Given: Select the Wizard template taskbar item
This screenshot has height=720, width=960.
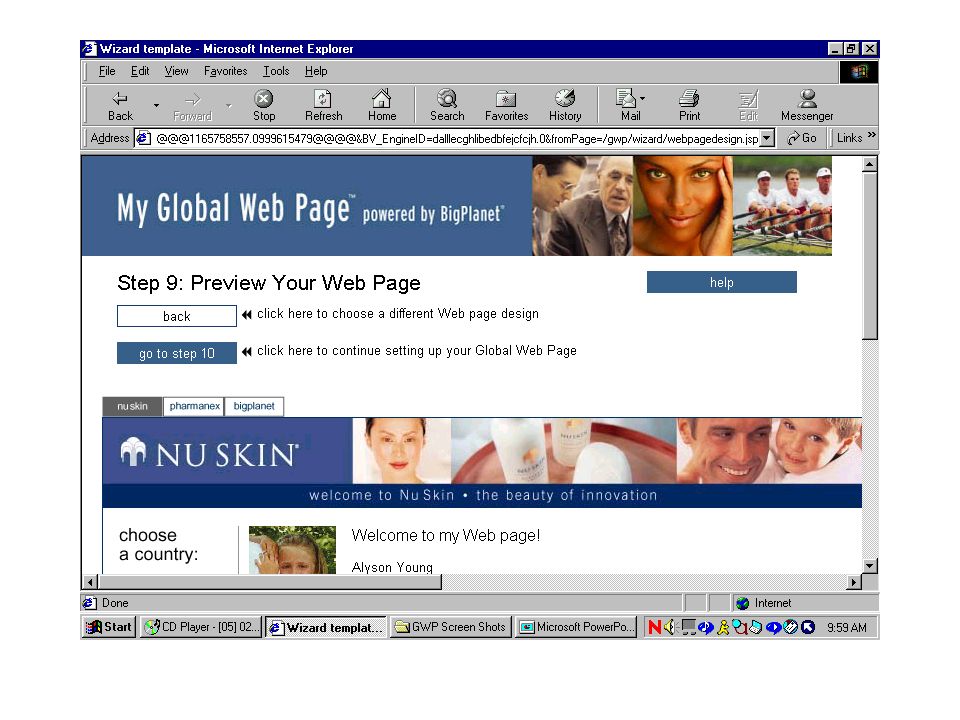Looking at the screenshot, I should (x=326, y=627).
